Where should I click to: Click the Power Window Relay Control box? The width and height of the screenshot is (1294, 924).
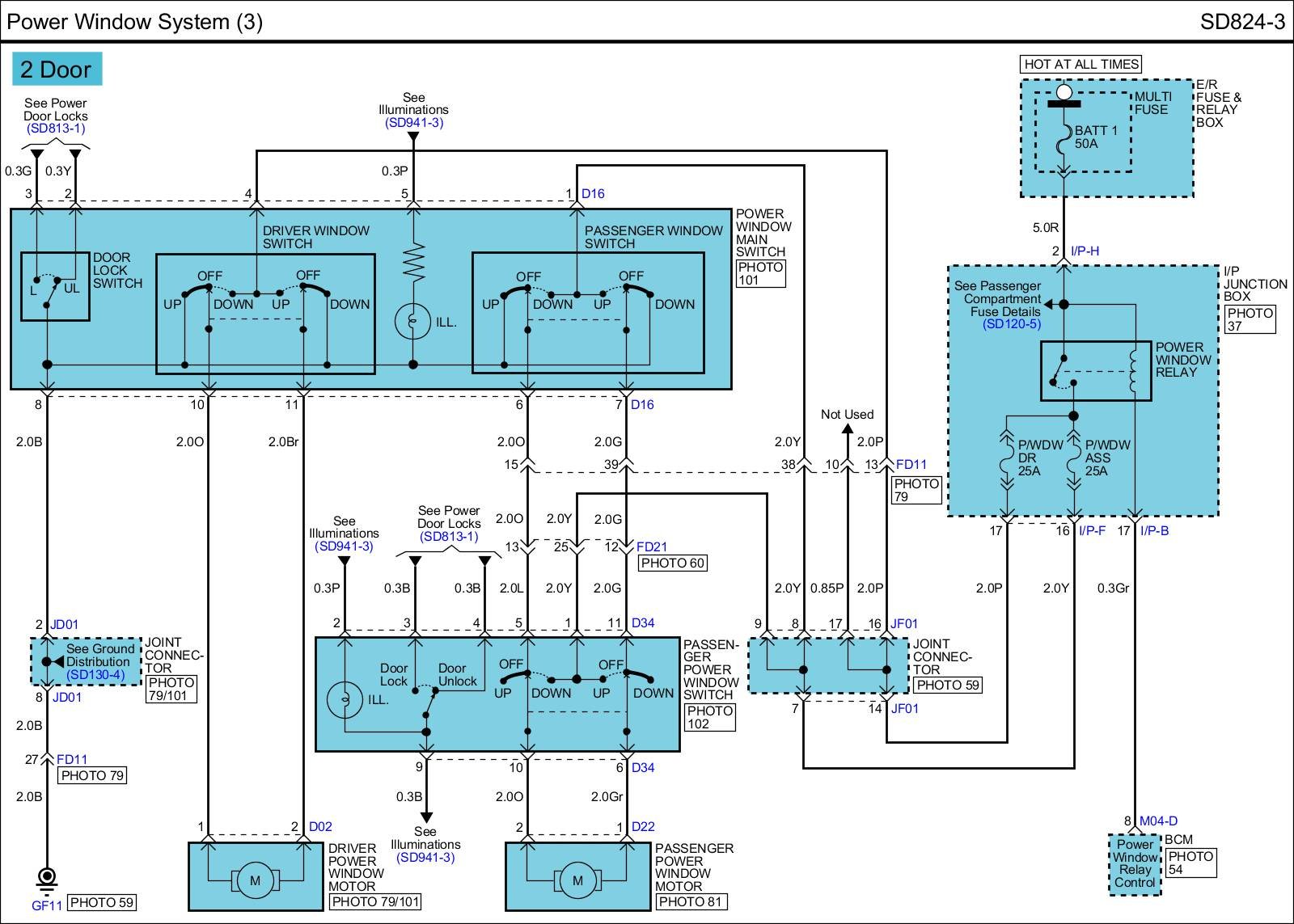[1135, 863]
